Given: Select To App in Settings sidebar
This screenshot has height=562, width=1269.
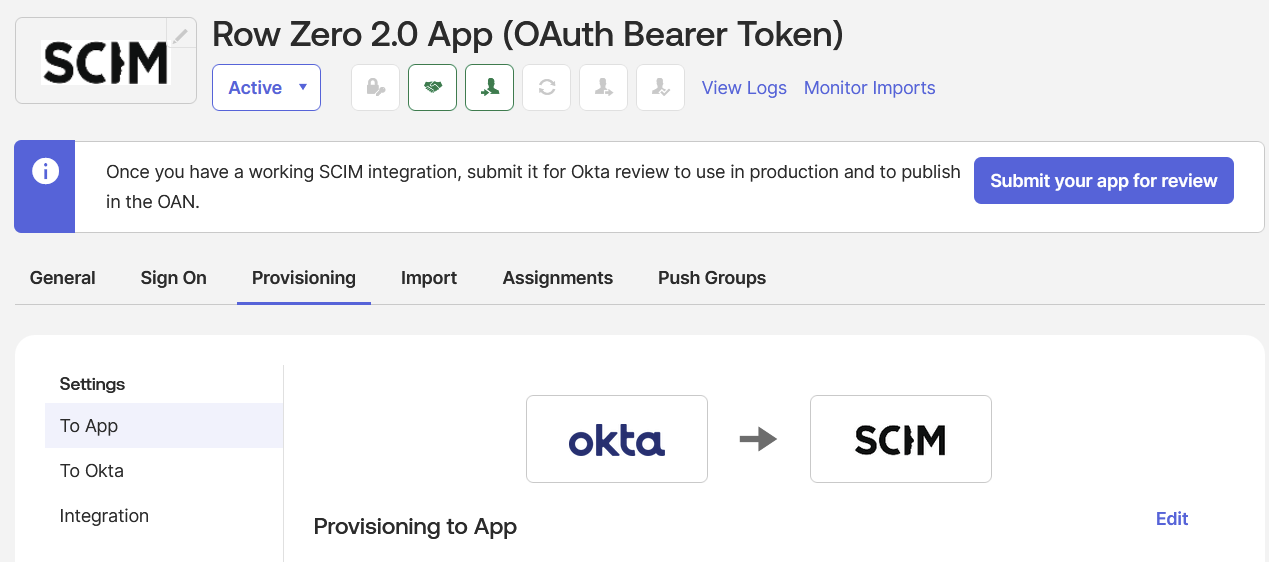Looking at the screenshot, I should pyautogui.click(x=164, y=426).
